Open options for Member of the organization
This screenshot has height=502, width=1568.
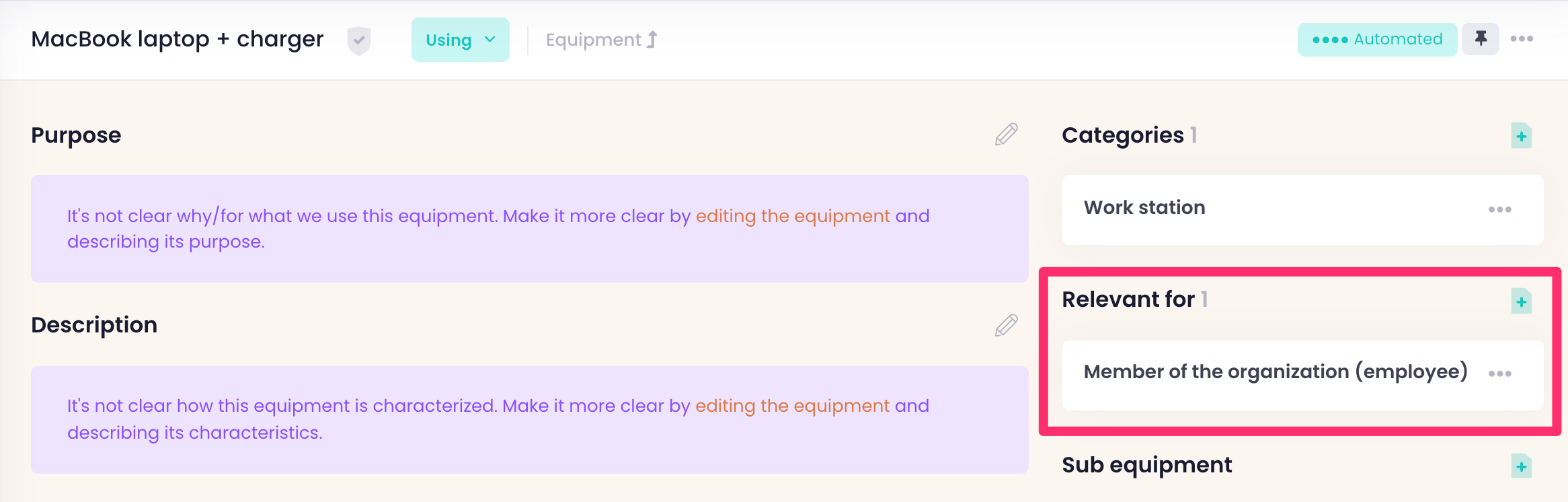(1499, 373)
